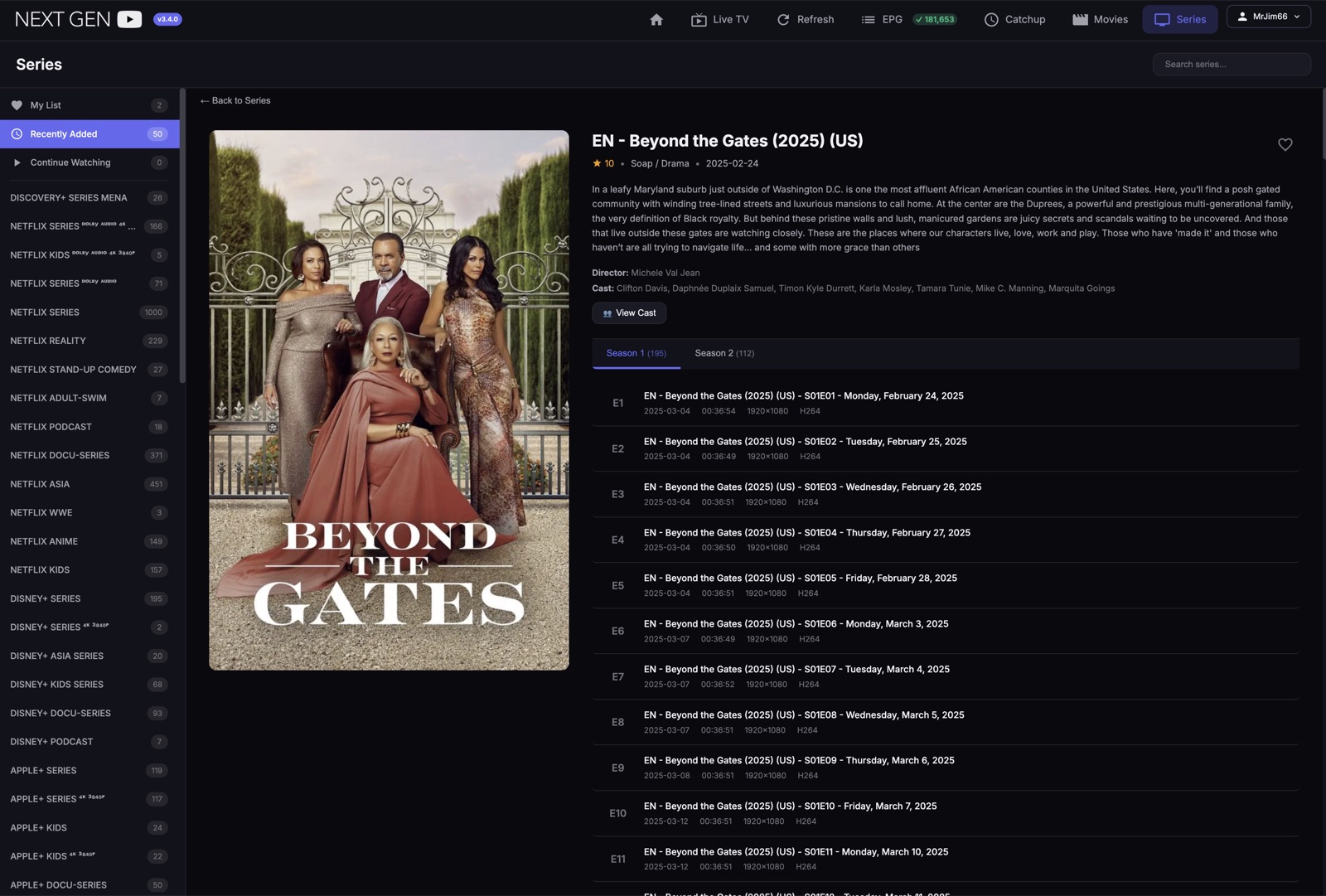Screen dimensions: 1326x896
Task: Select NETFLIX ADULT-SWIM category
Action: [90, 398]
